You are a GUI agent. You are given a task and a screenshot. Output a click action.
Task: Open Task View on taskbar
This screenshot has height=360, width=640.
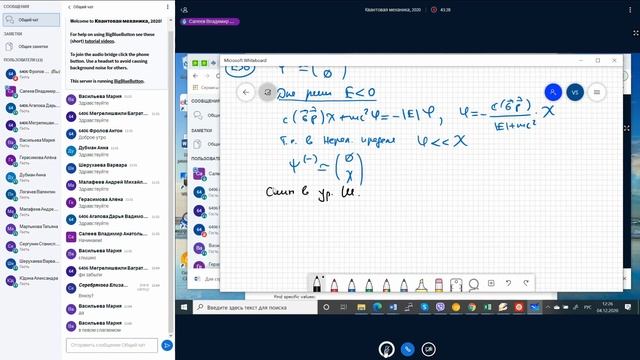(x=343, y=307)
